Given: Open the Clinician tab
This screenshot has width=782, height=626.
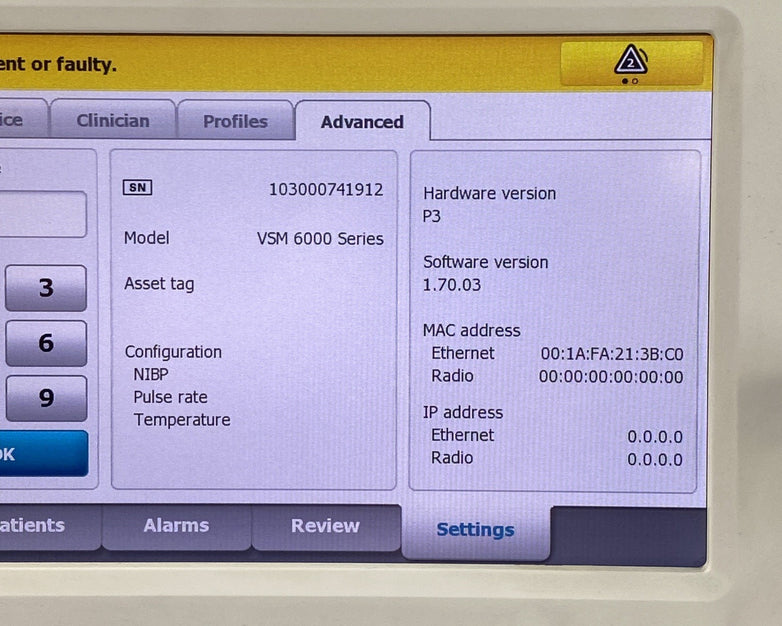Looking at the screenshot, I should pos(113,119).
